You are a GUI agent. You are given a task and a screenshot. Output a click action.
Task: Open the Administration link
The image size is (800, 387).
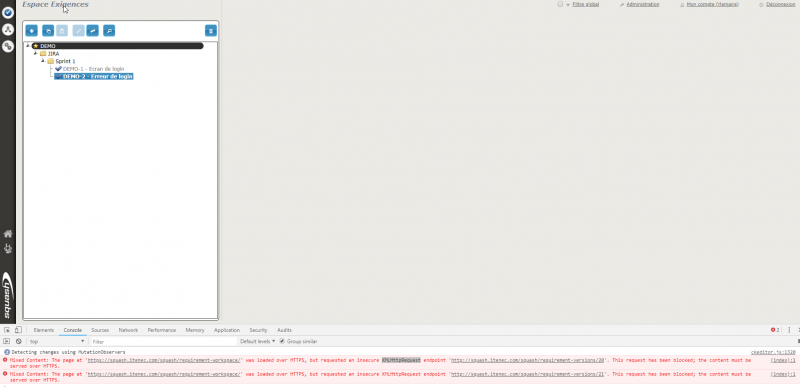click(643, 4)
